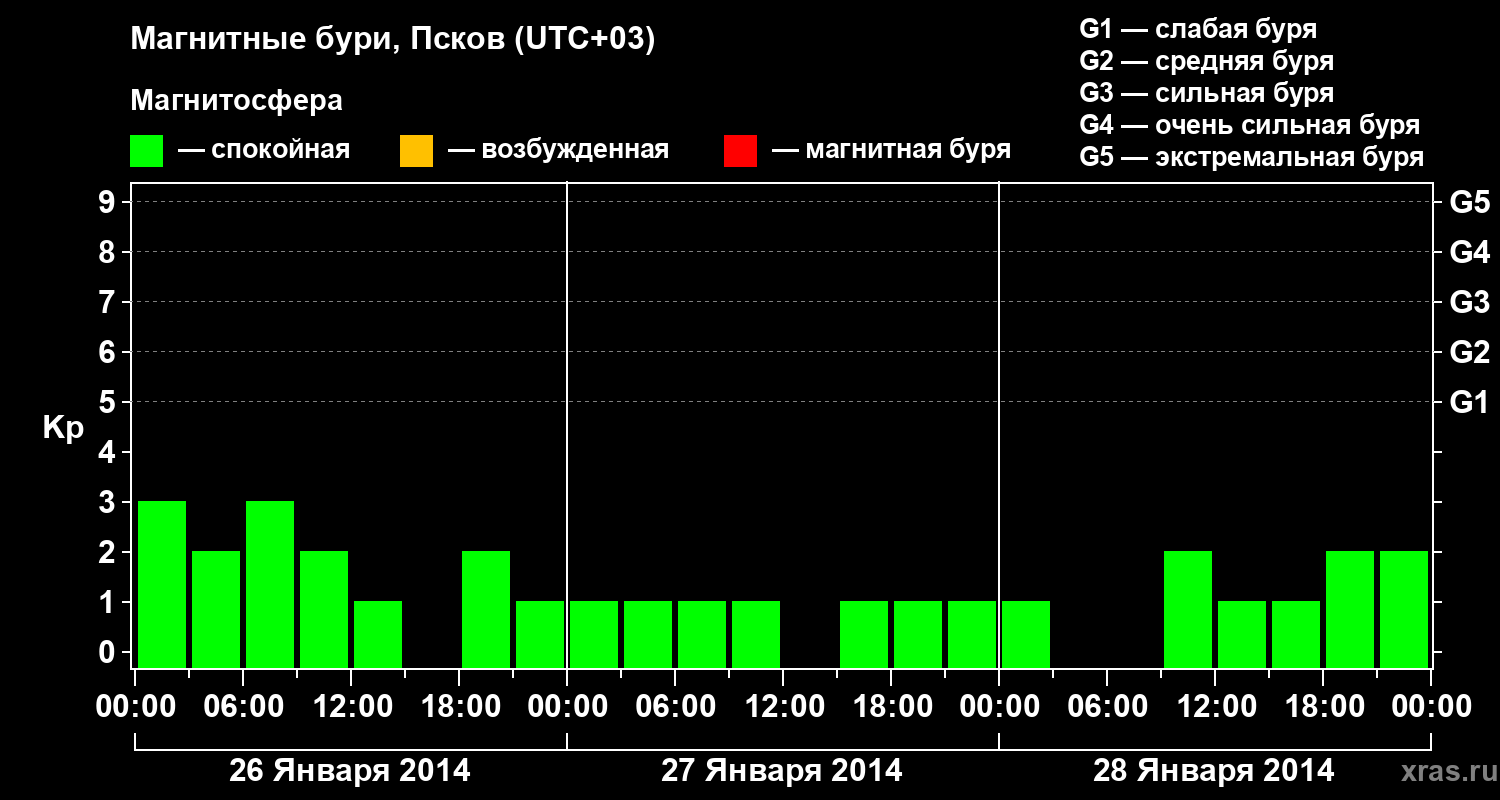Click the 'G1' label on the right axis
The image size is (1500, 800).
pos(1469,402)
